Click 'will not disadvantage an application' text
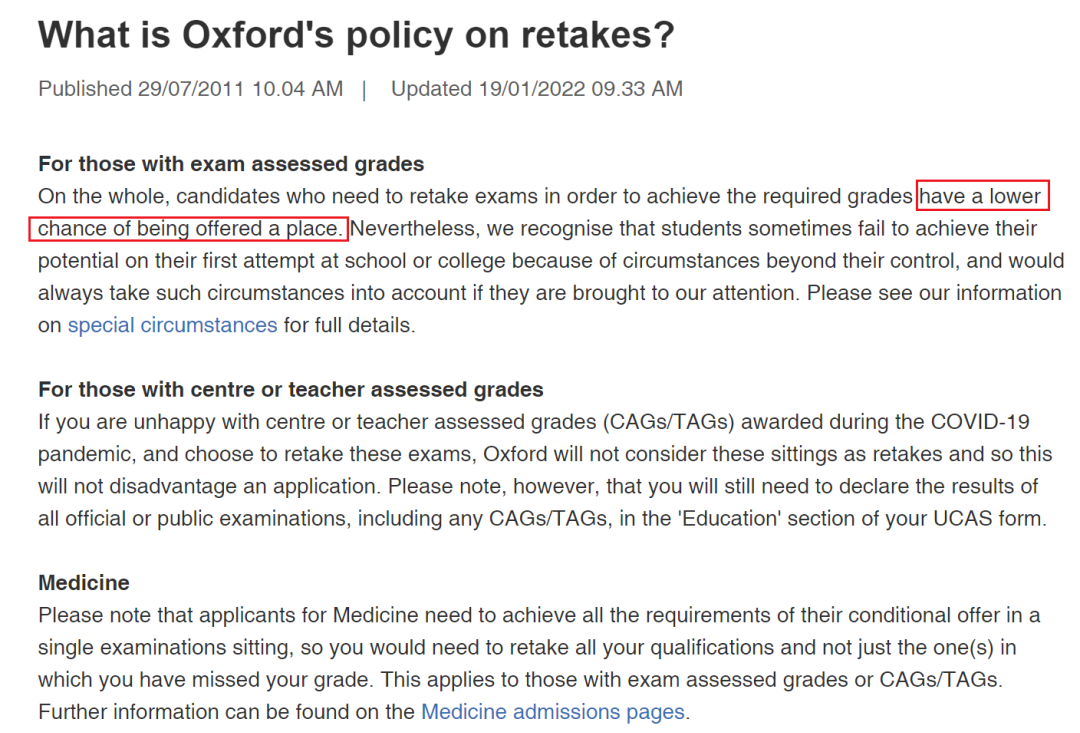1080x733 pixels. [207, 486]
